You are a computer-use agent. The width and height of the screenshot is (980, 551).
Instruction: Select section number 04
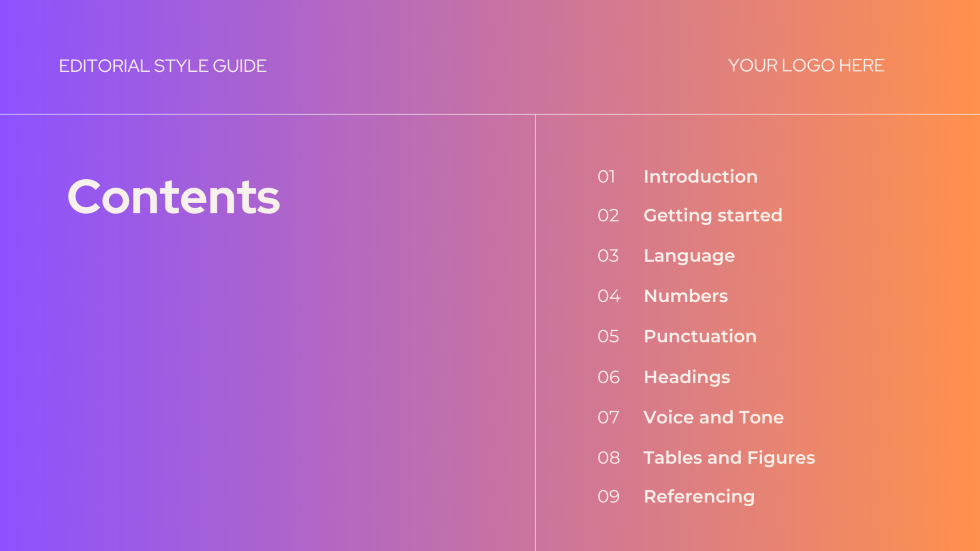(x=609, y=296)
